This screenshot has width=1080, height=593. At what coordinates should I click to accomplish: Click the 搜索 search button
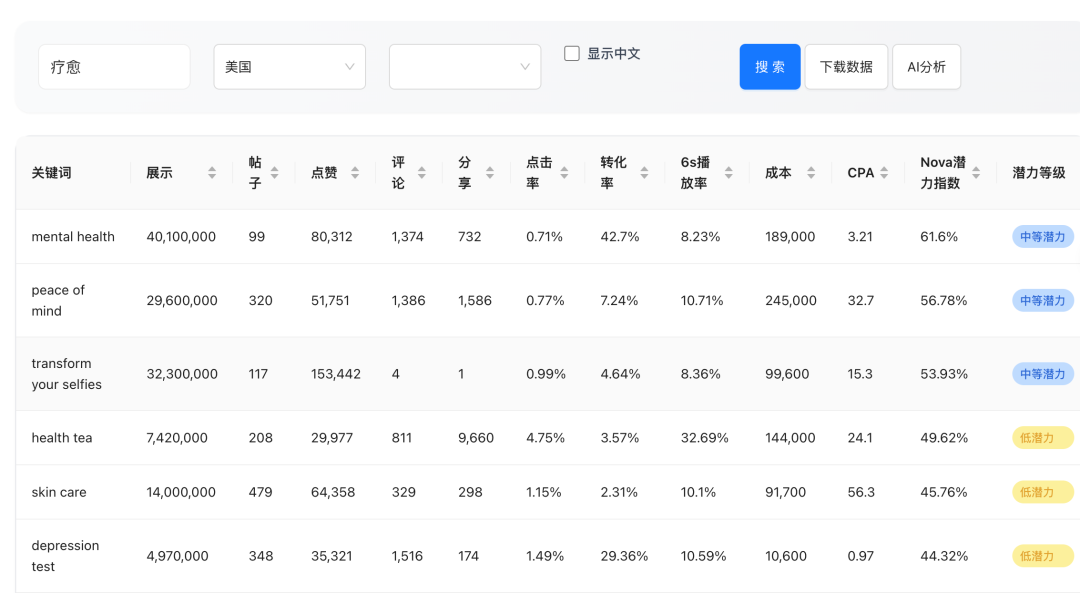coord(769,67)
